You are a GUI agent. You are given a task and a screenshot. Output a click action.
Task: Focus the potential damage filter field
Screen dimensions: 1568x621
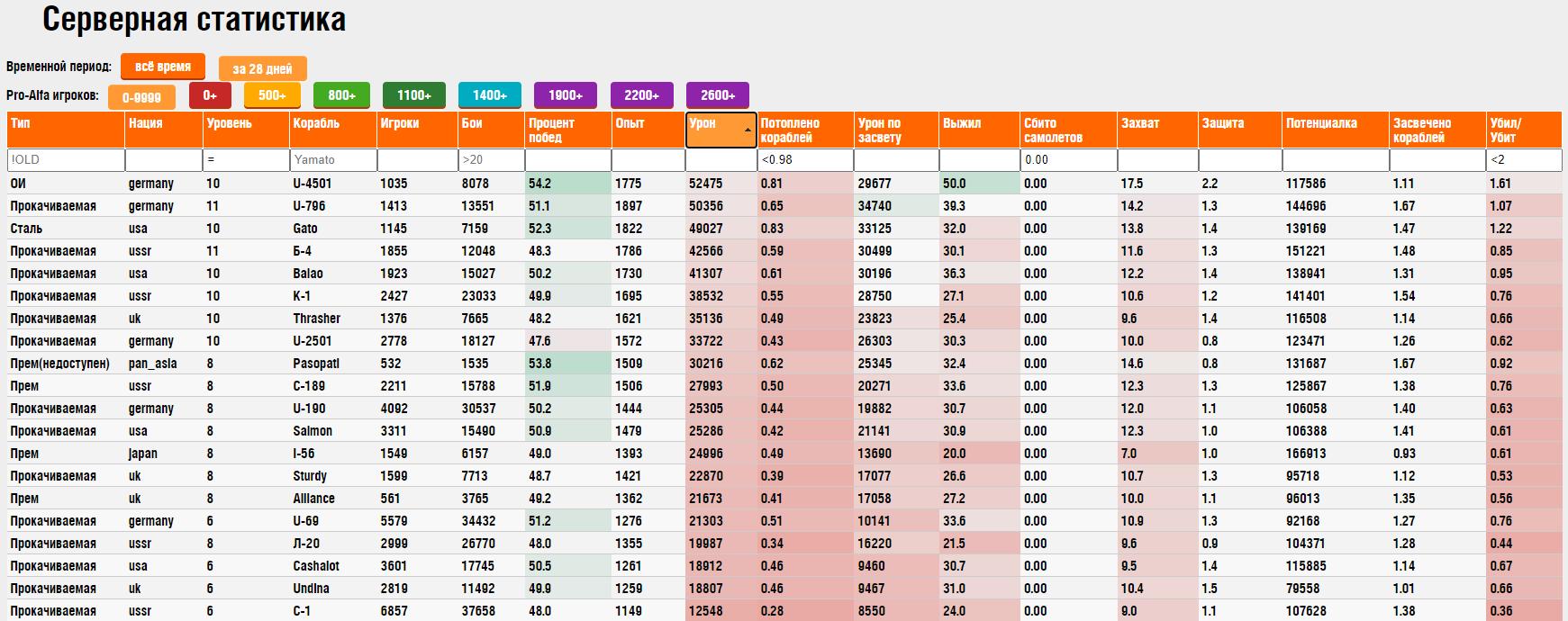[x=1336, y=159]
